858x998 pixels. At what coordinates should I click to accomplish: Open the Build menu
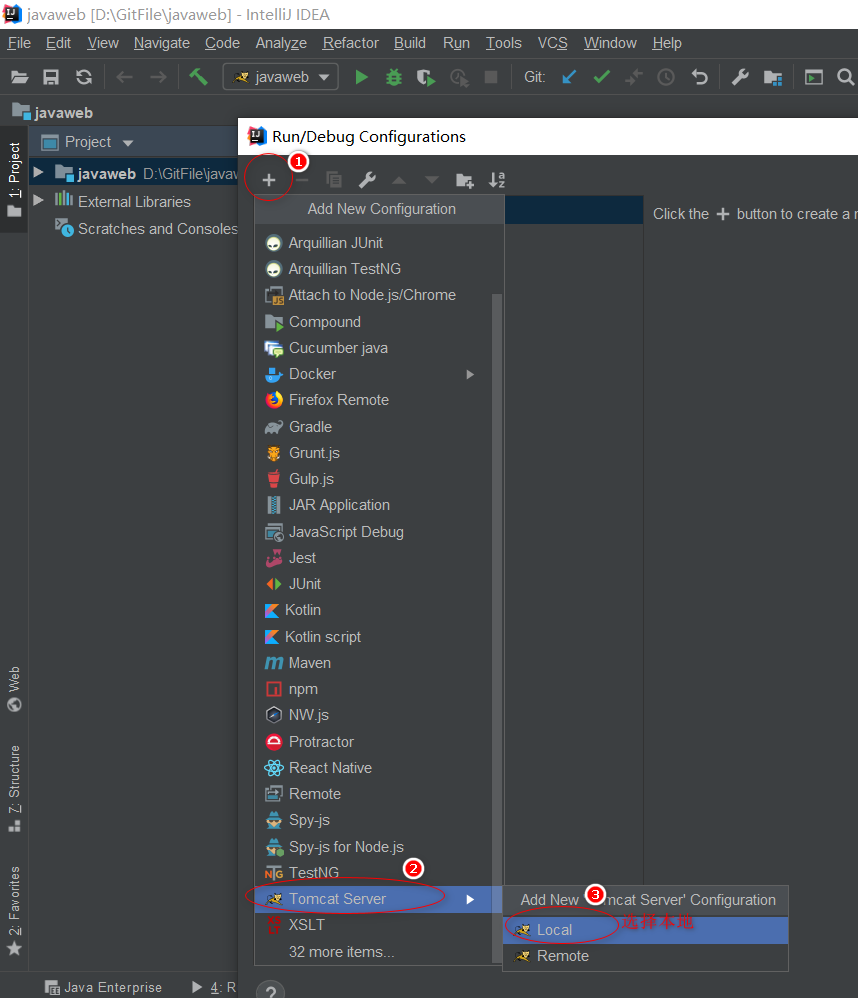pos(409,43)
